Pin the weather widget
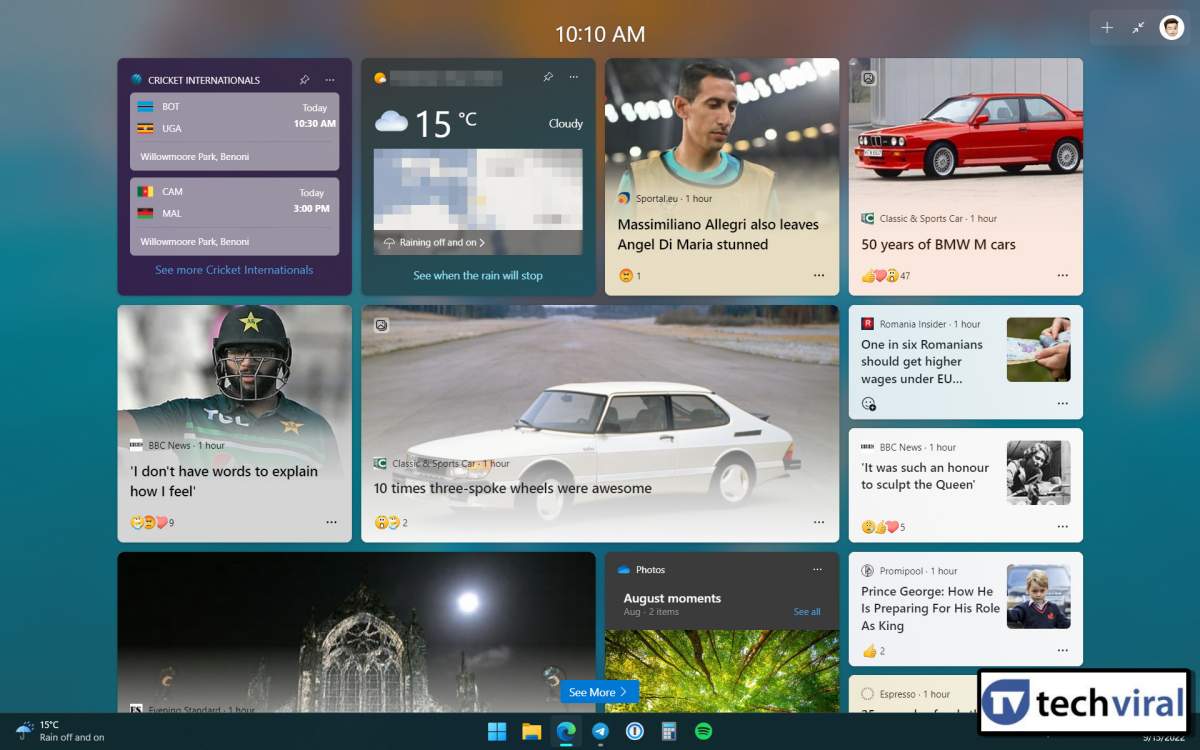The height and width of the screenshot is (750, 1200). click(x=548, y=77)
